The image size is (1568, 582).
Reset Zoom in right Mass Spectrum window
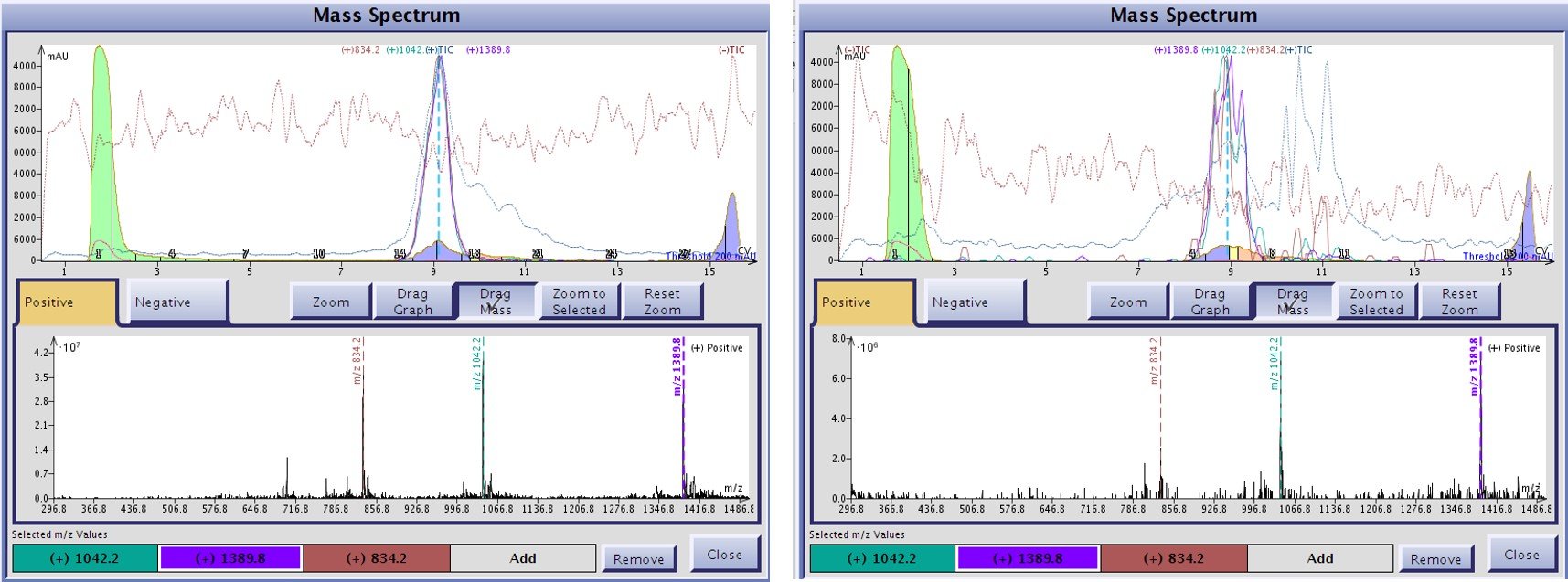(1459, 302)
